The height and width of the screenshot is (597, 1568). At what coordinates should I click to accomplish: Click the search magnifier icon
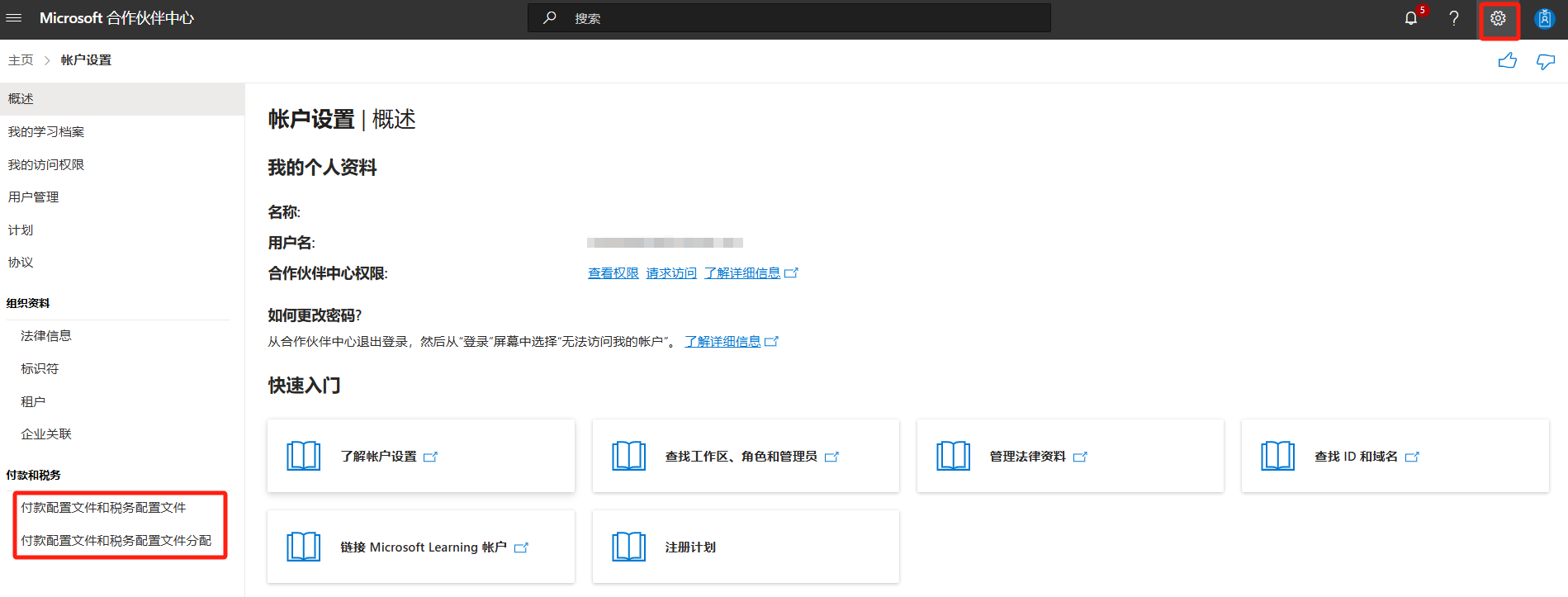550,18
